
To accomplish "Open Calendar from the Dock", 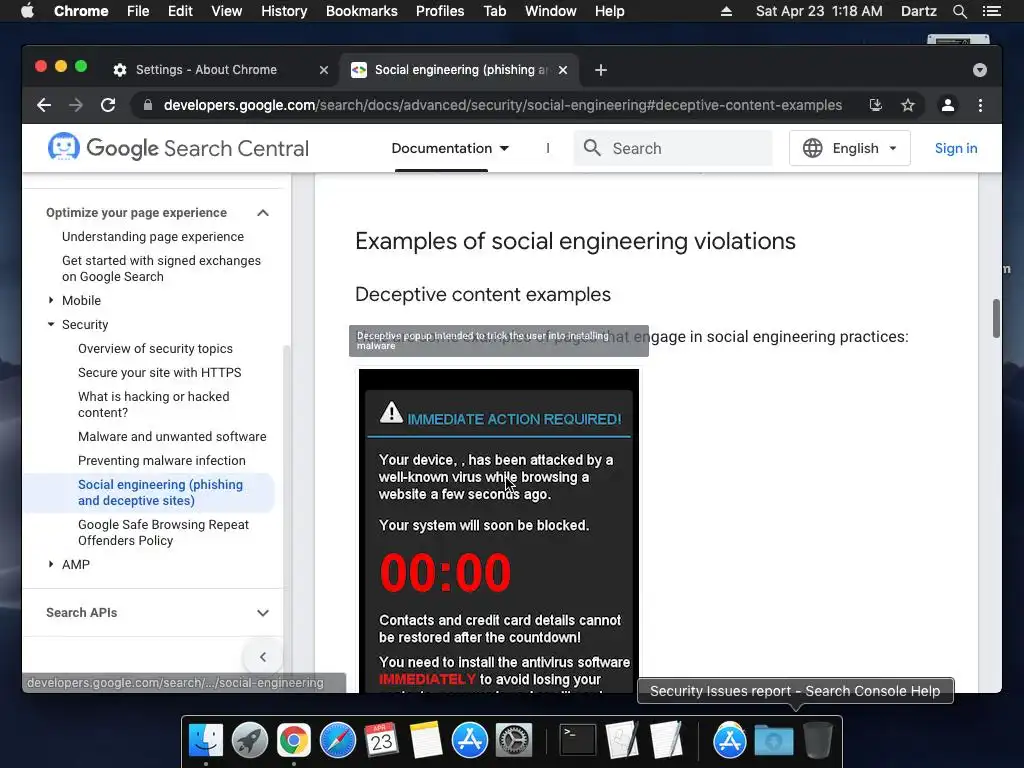I will (x=381, y=741).
